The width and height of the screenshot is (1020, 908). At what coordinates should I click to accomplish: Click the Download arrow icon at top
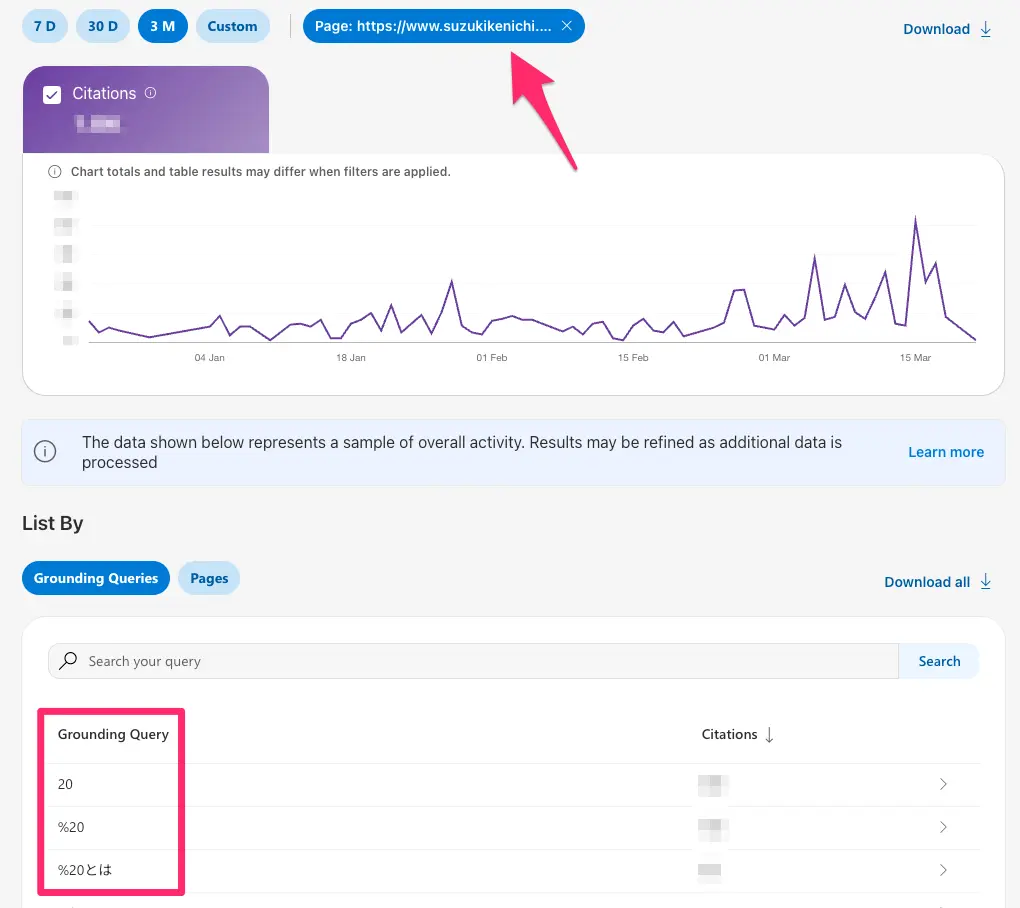(x=986, y=29)
